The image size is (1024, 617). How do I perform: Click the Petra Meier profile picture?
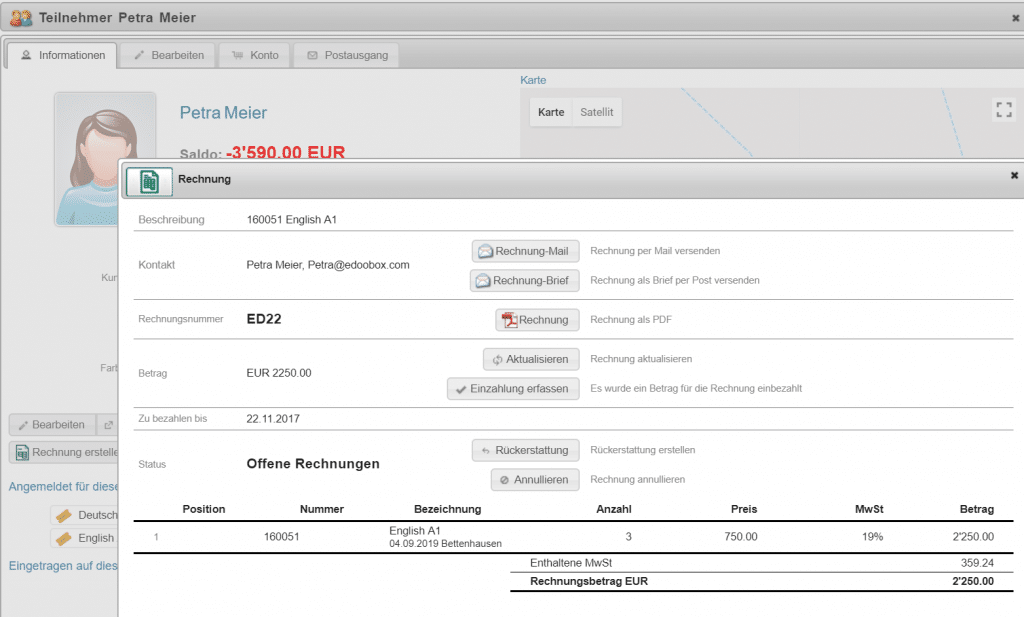coord(104,160)
